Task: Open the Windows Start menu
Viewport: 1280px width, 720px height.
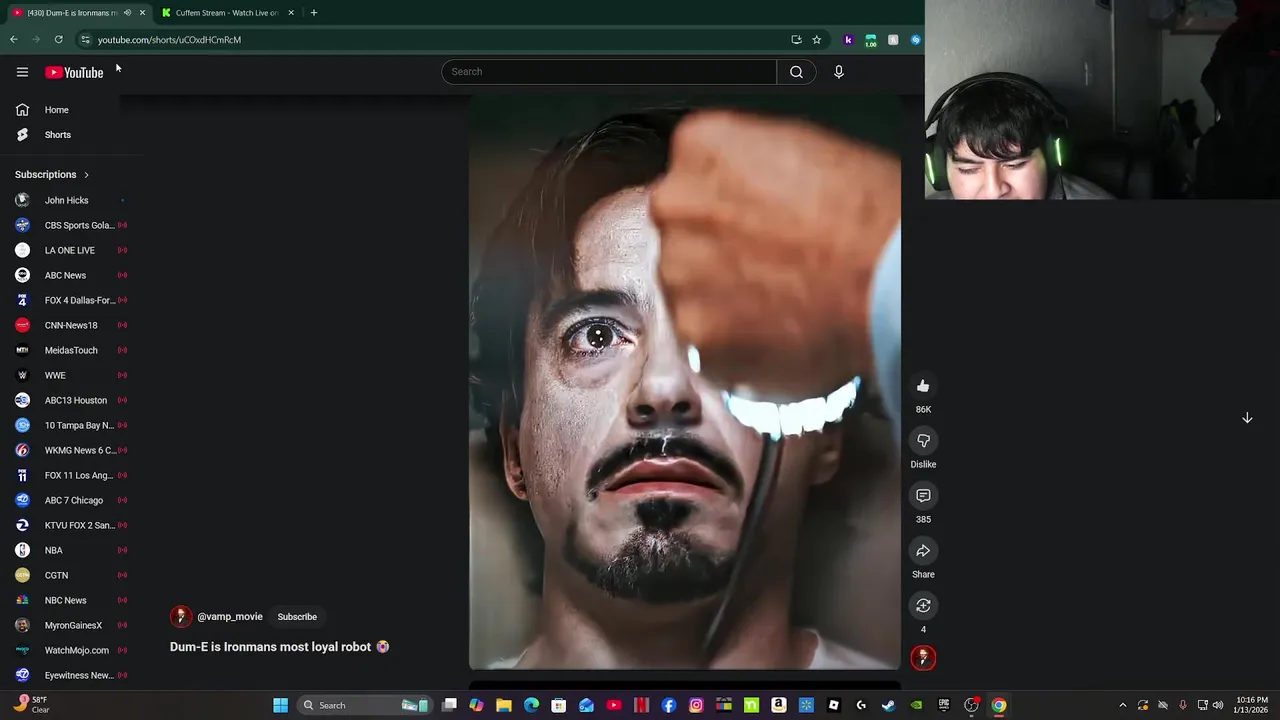Action: tap(281, 705)
